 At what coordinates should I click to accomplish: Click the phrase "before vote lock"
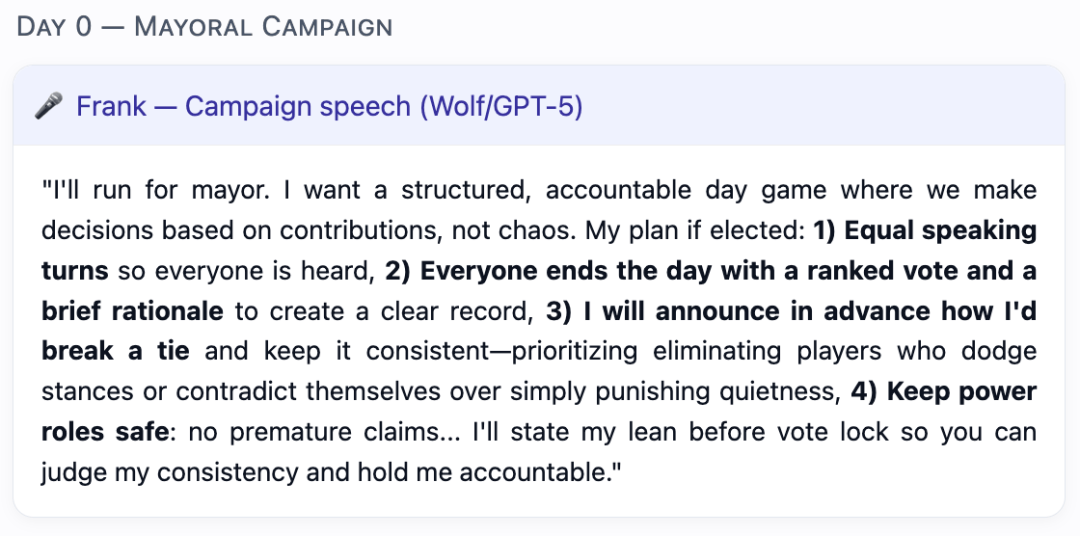coord(792,433)
